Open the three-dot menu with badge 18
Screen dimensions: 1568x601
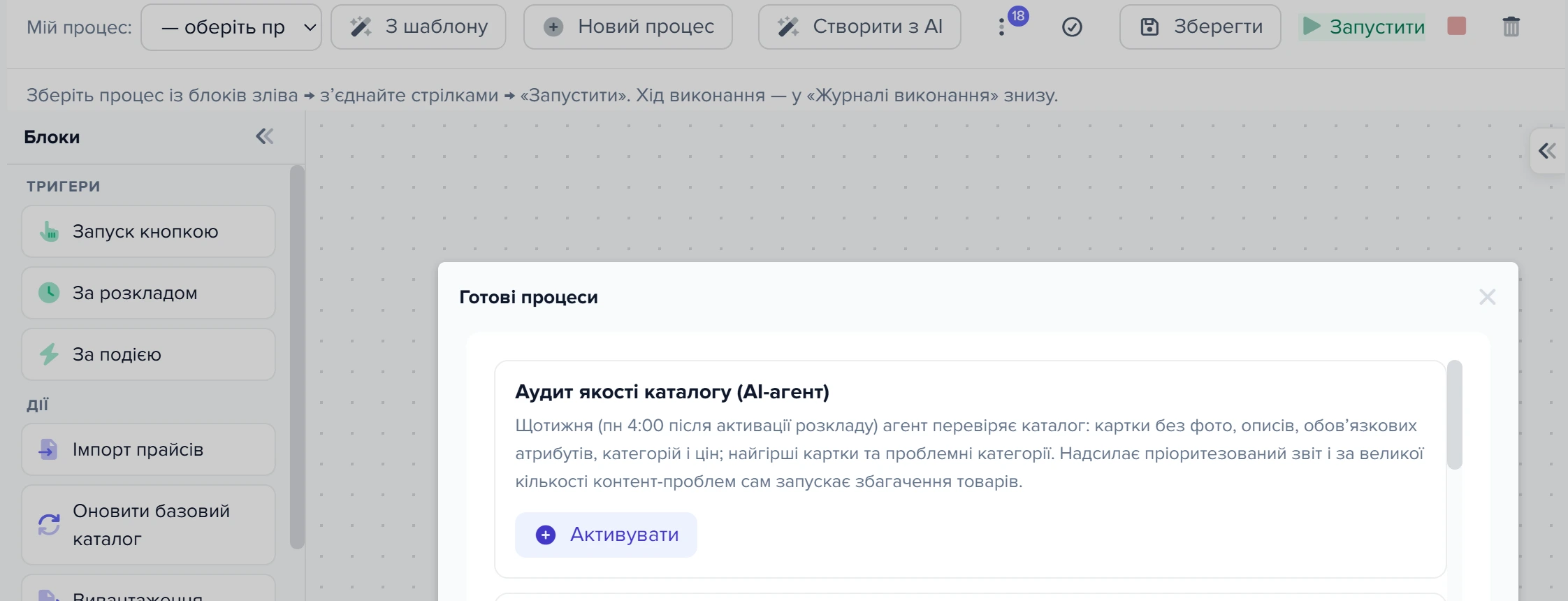(x=1002, y=27)
